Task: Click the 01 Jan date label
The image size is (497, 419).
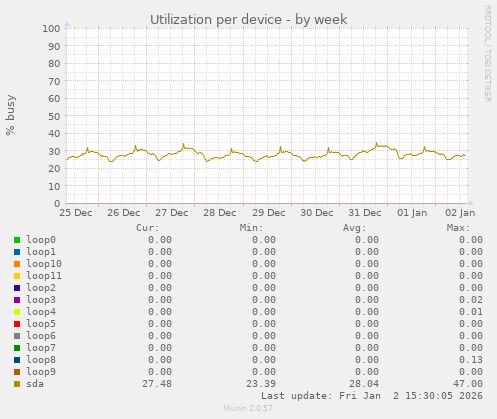Action: pos(412,213)
